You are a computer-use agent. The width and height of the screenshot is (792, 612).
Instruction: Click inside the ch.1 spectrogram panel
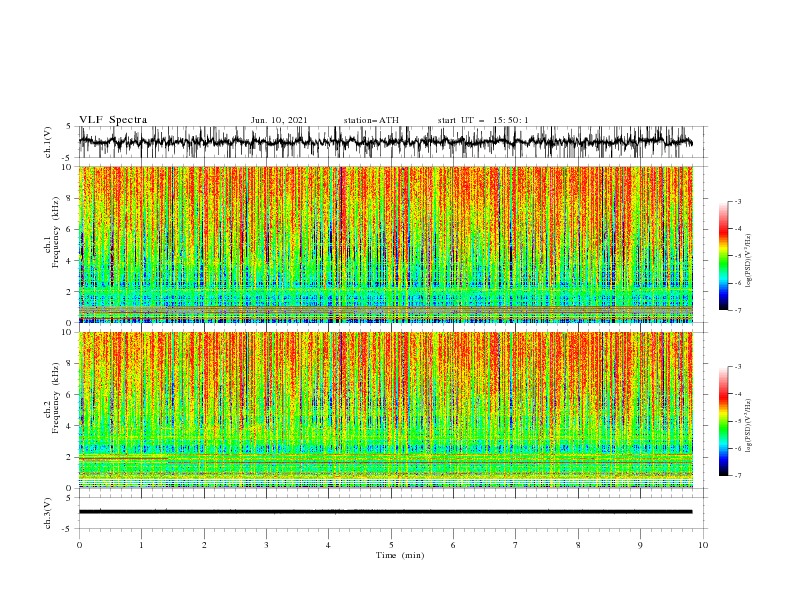[x=385, y=244]
